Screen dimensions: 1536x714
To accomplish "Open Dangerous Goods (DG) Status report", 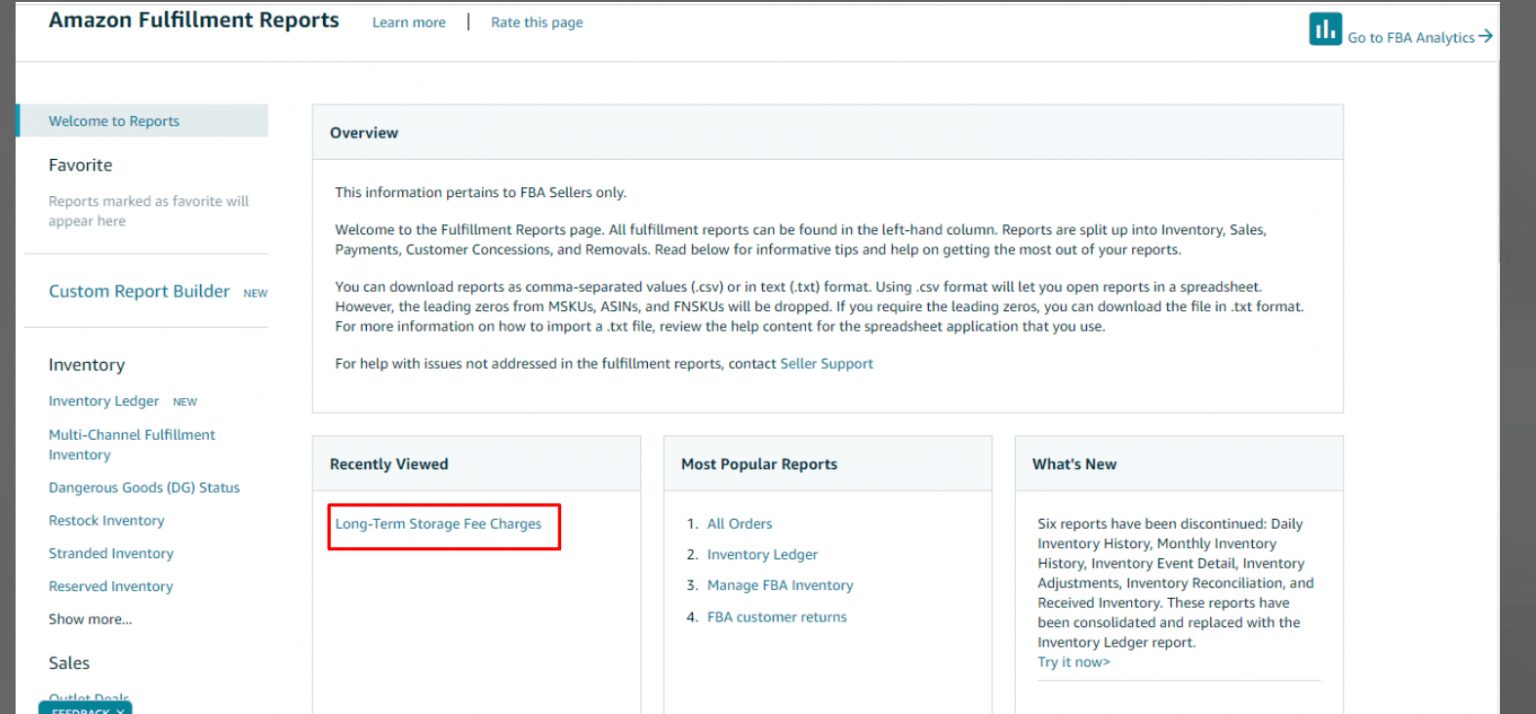I will (x=144, y=488).
